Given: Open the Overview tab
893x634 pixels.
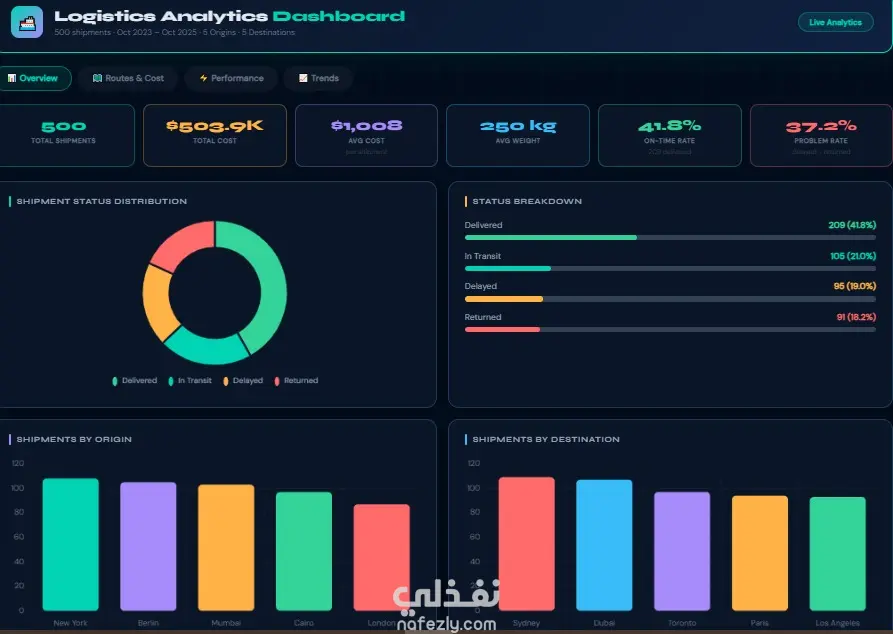Looking at the screenshot, I should 33,78.
